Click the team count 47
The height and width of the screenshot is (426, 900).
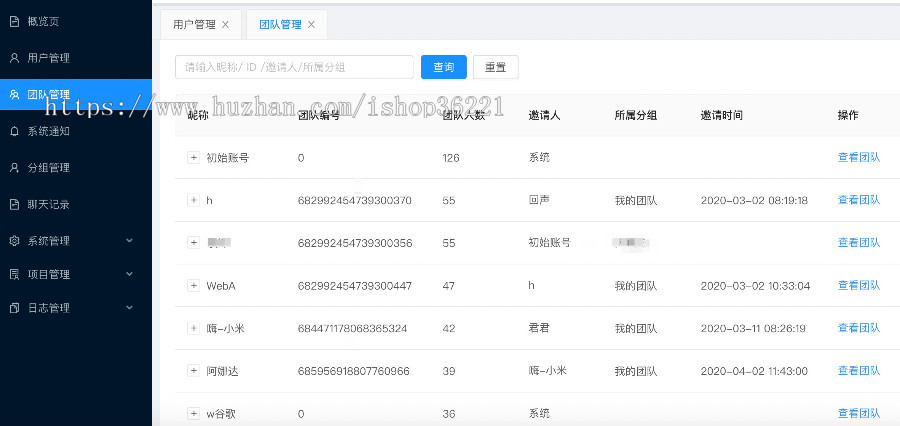(448, 285)
